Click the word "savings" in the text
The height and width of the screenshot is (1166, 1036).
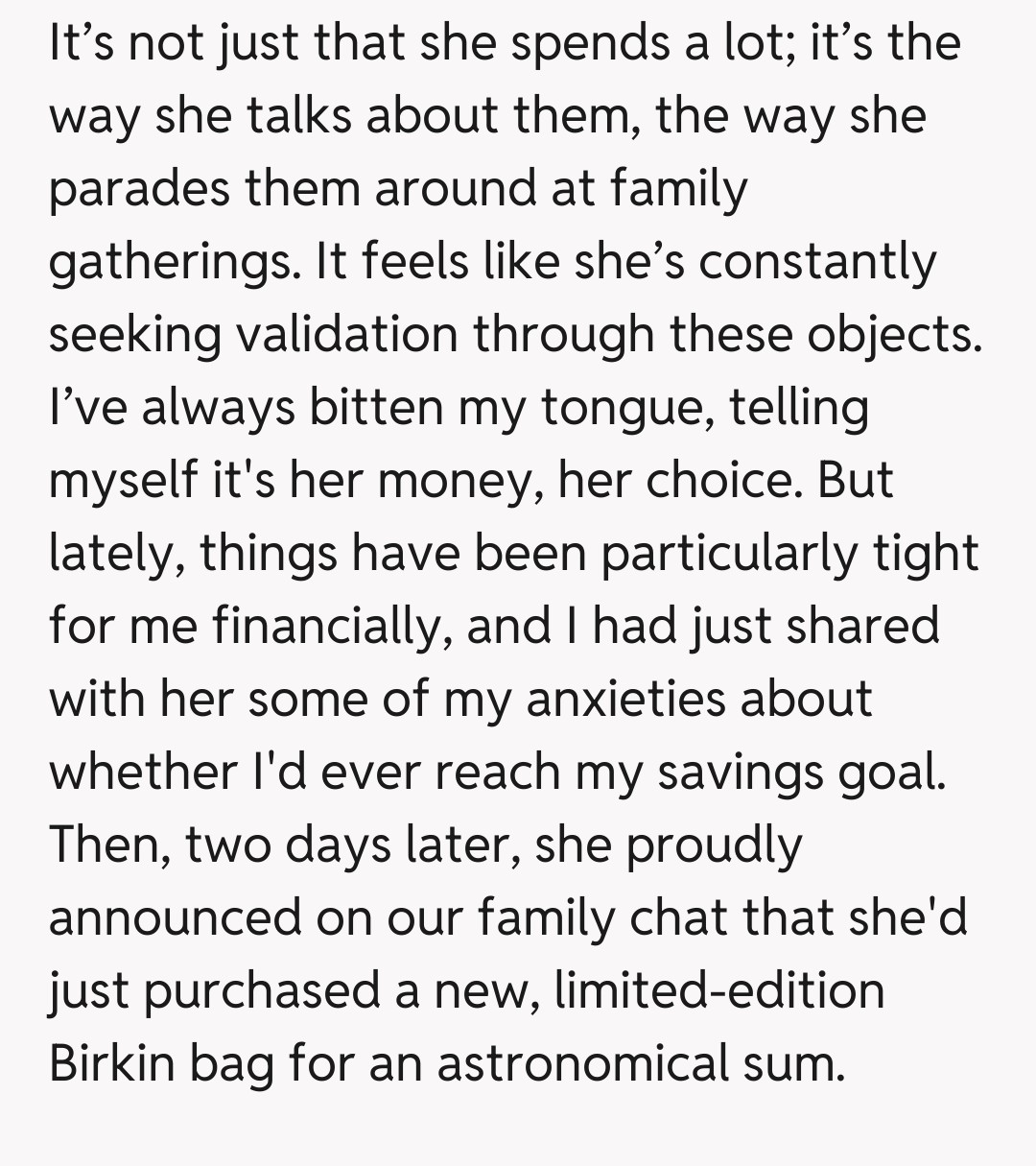coord(737,771)
